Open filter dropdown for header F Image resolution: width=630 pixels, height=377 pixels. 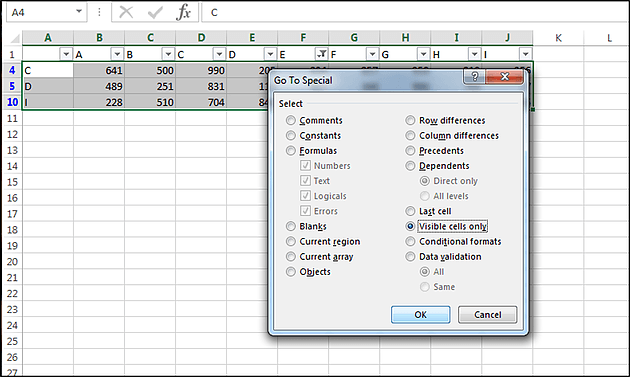pyautogui.click(x=372, y=54)
